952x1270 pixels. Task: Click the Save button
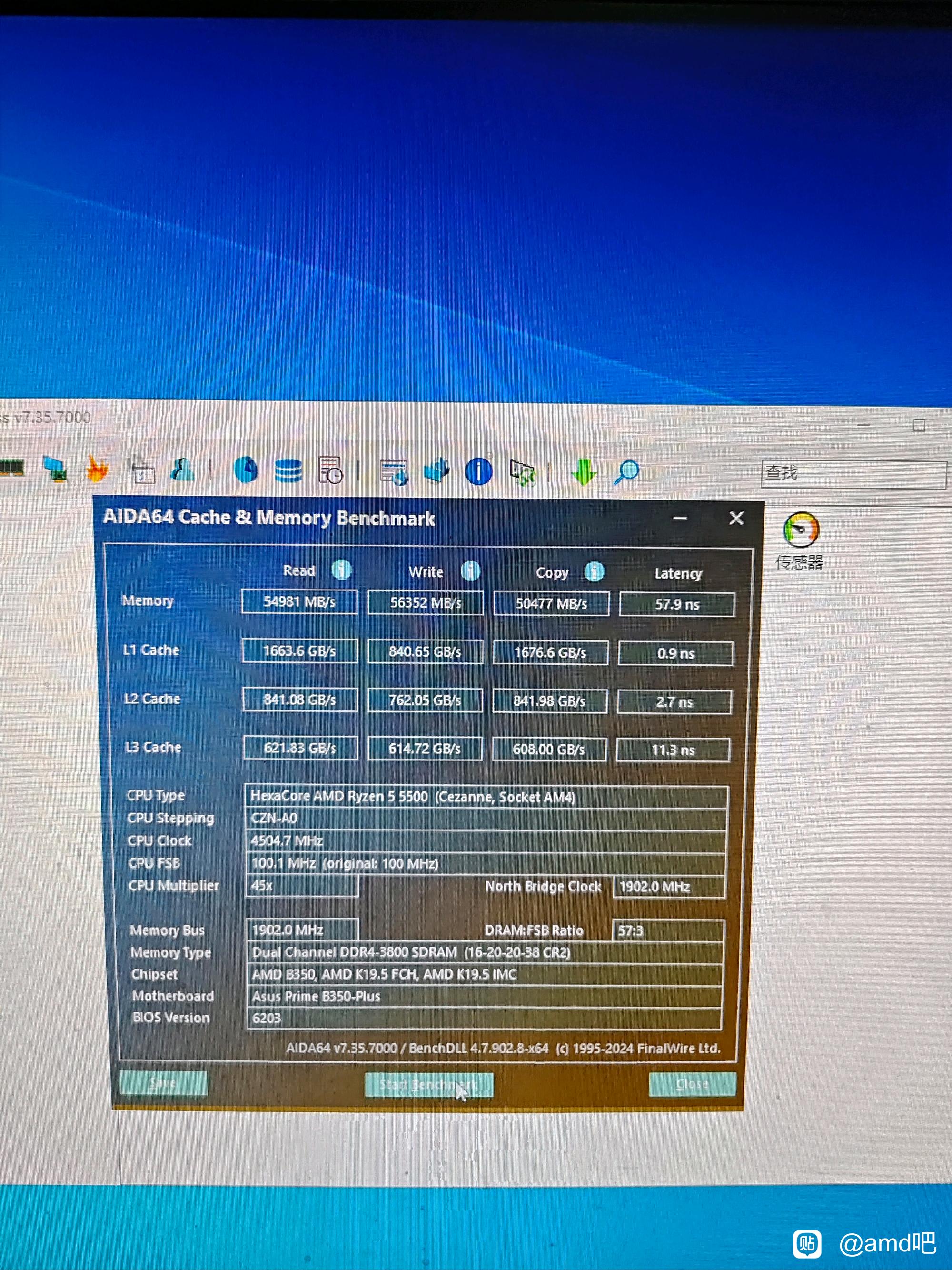pyautogui.click(x=163, y=1083)
